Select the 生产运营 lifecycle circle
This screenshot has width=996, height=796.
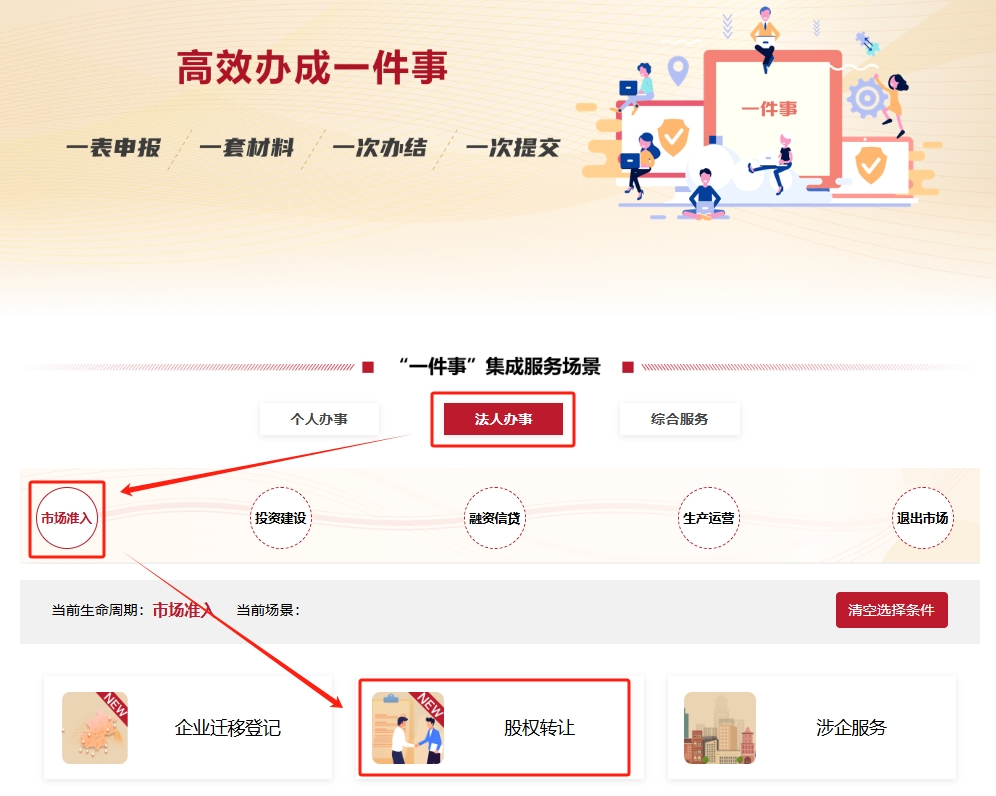pyautogui.click(x=709, y=518)
